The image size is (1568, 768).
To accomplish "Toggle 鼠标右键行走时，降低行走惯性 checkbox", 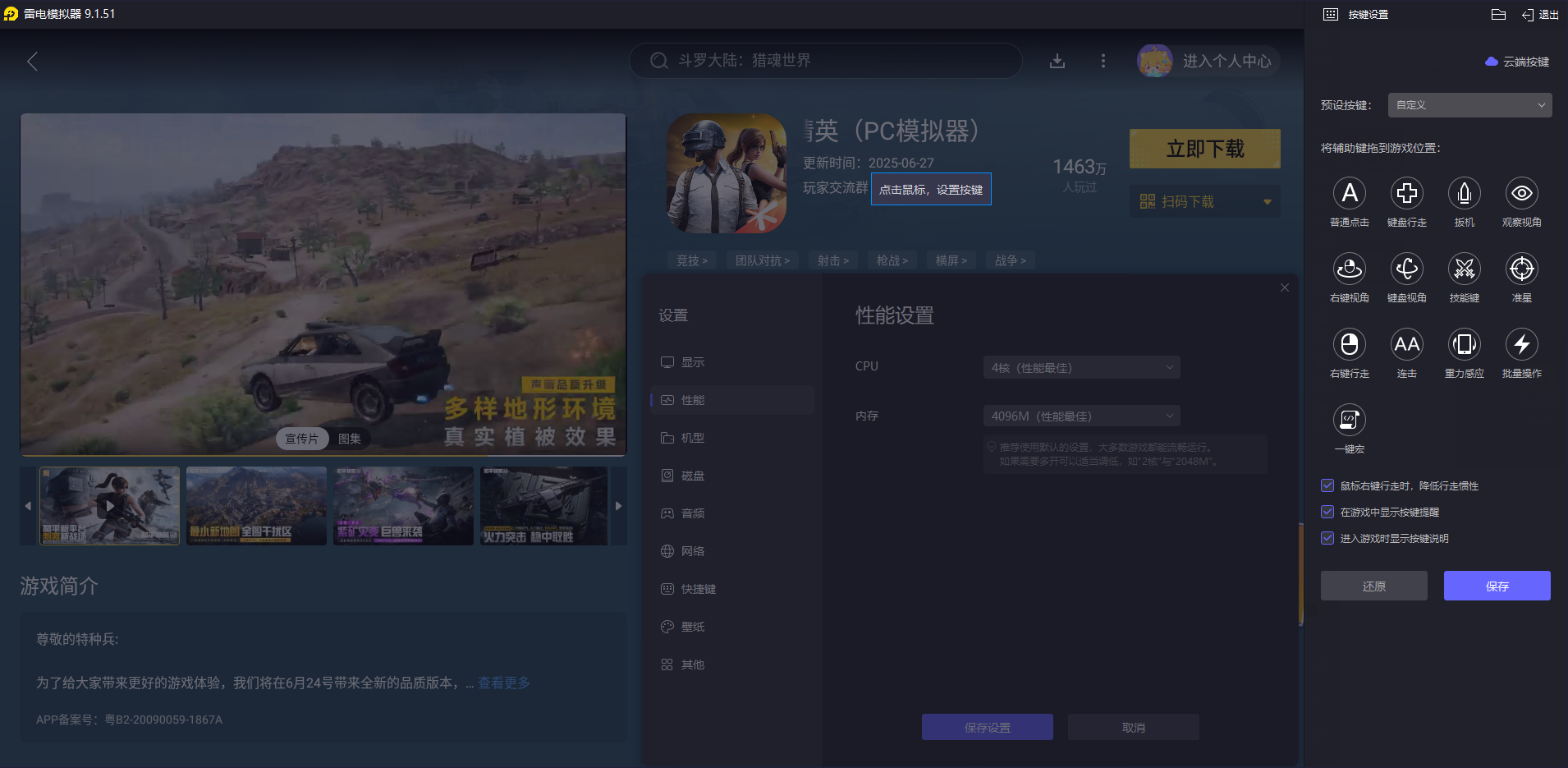I will pyautogui.click(x=1327, y=485).
